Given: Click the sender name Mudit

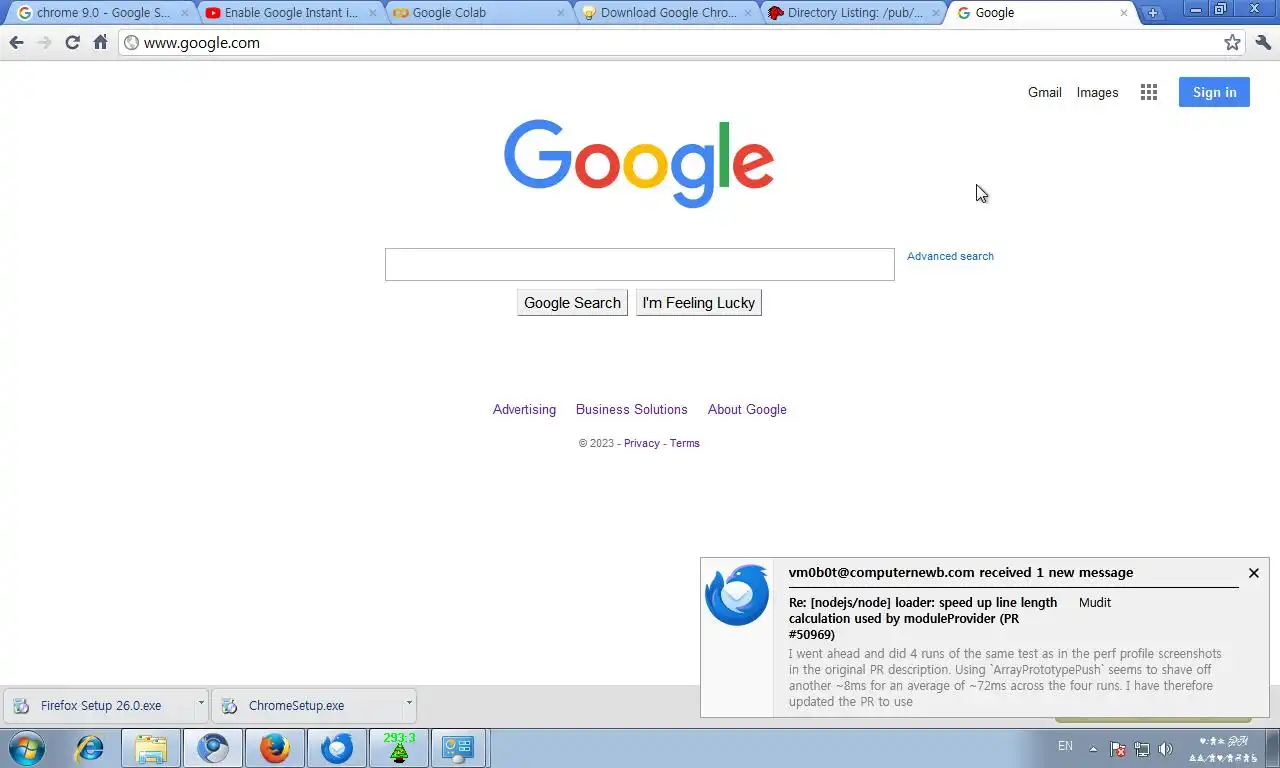Looking at the screenshot, I should point(1095,602).
